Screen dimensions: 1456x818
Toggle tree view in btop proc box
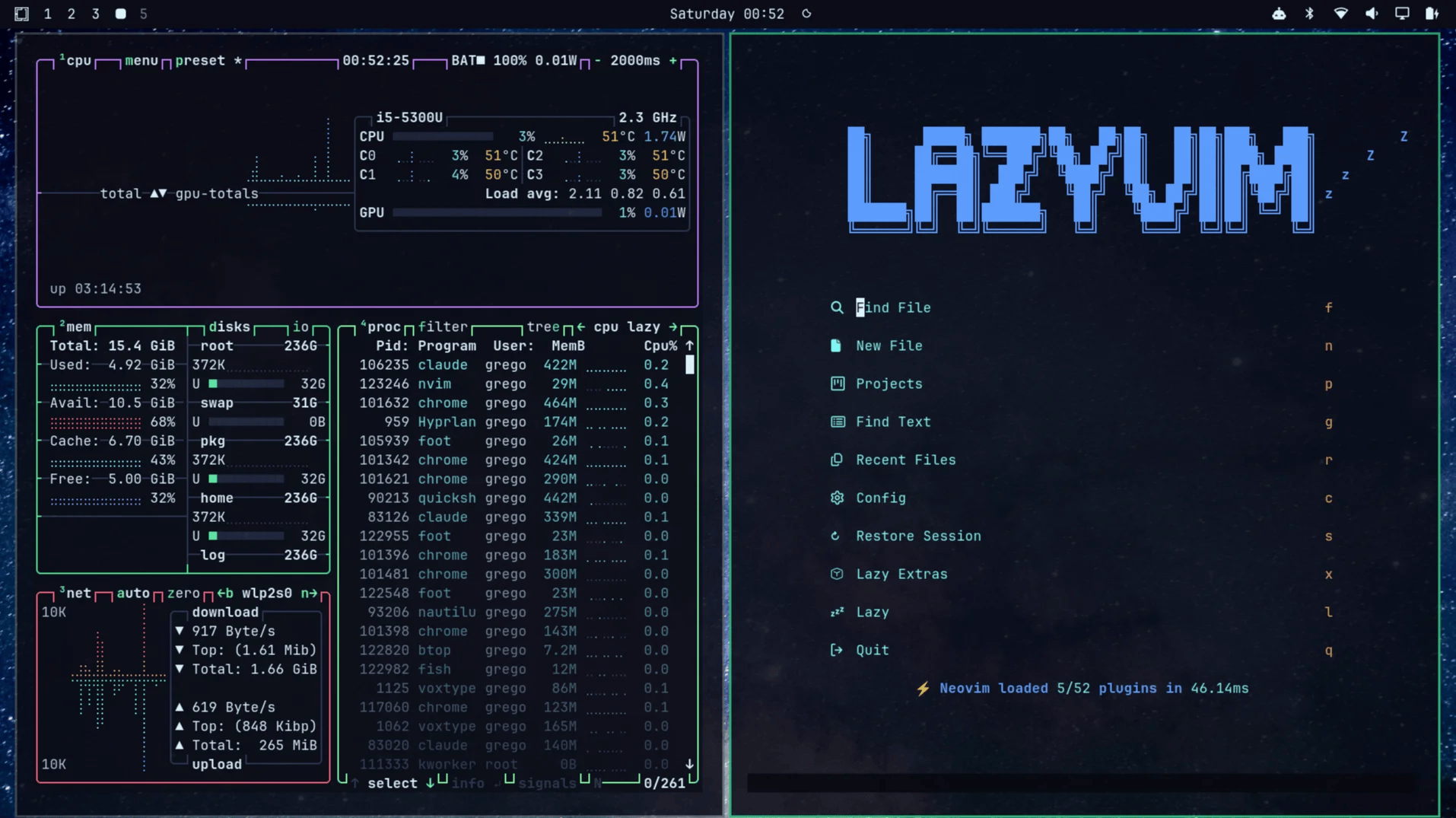[x=543, y=326]
